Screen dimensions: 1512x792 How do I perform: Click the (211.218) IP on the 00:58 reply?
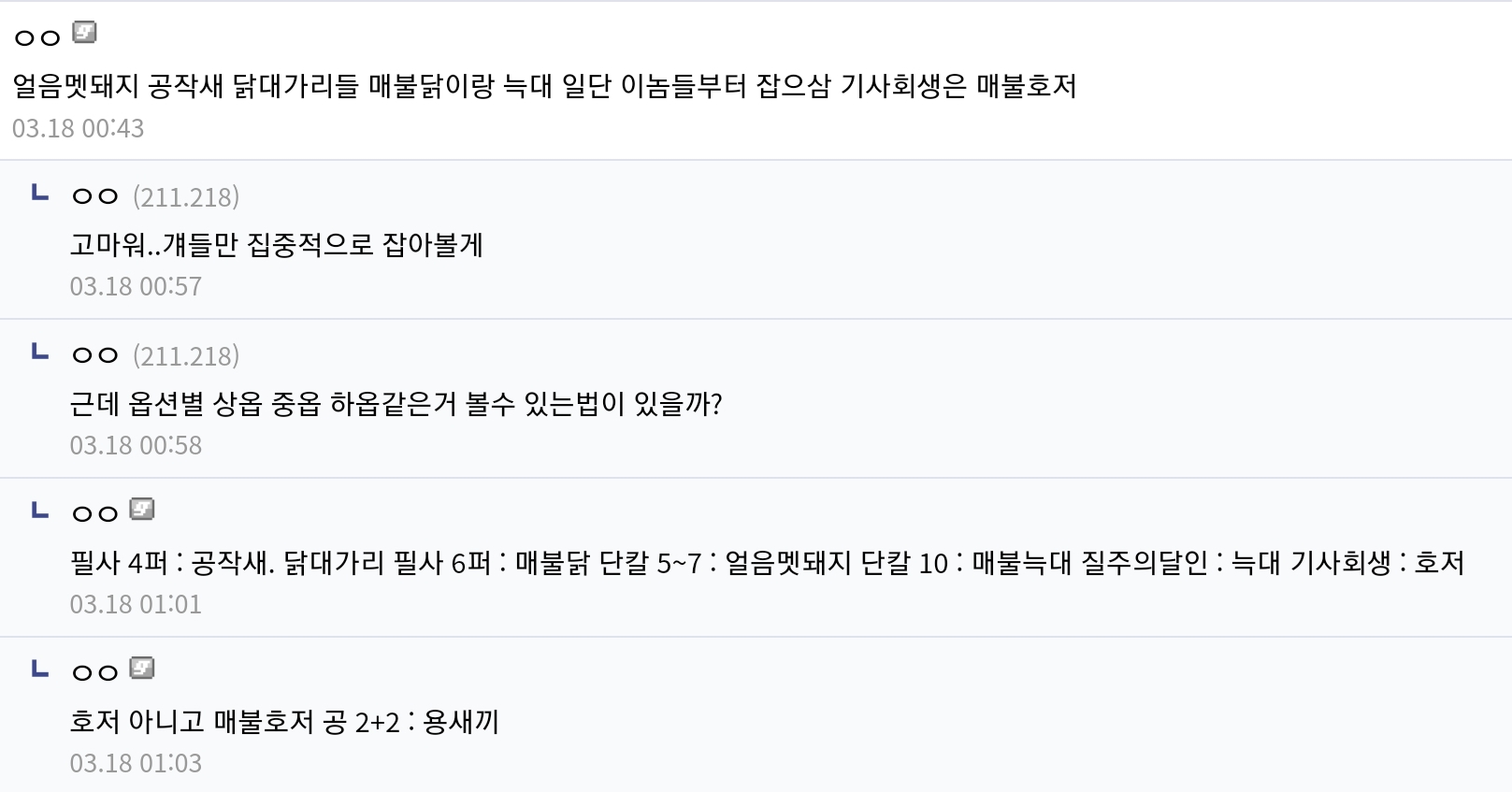(186, 355)
